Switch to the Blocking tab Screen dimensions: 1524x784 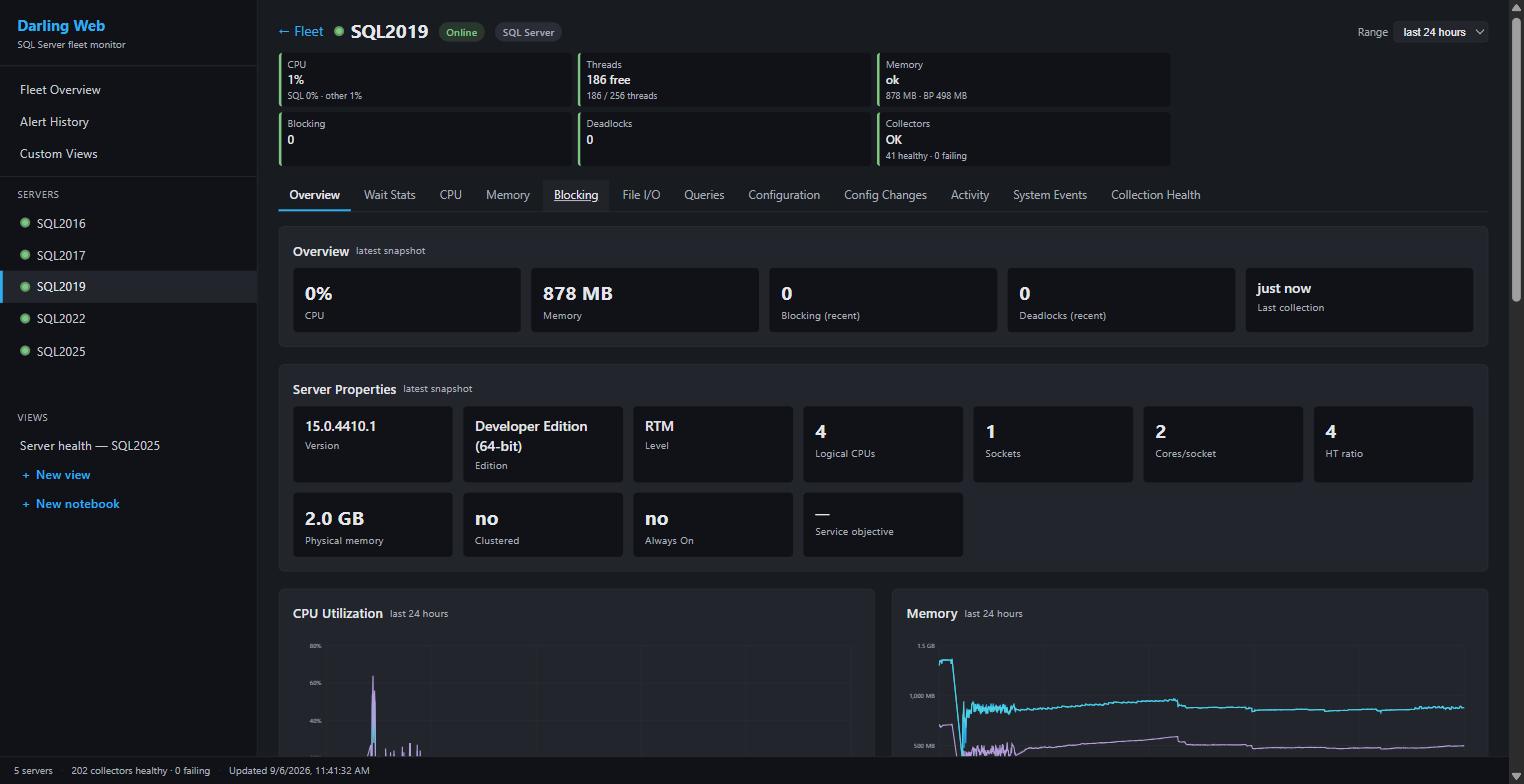point(576,195)
